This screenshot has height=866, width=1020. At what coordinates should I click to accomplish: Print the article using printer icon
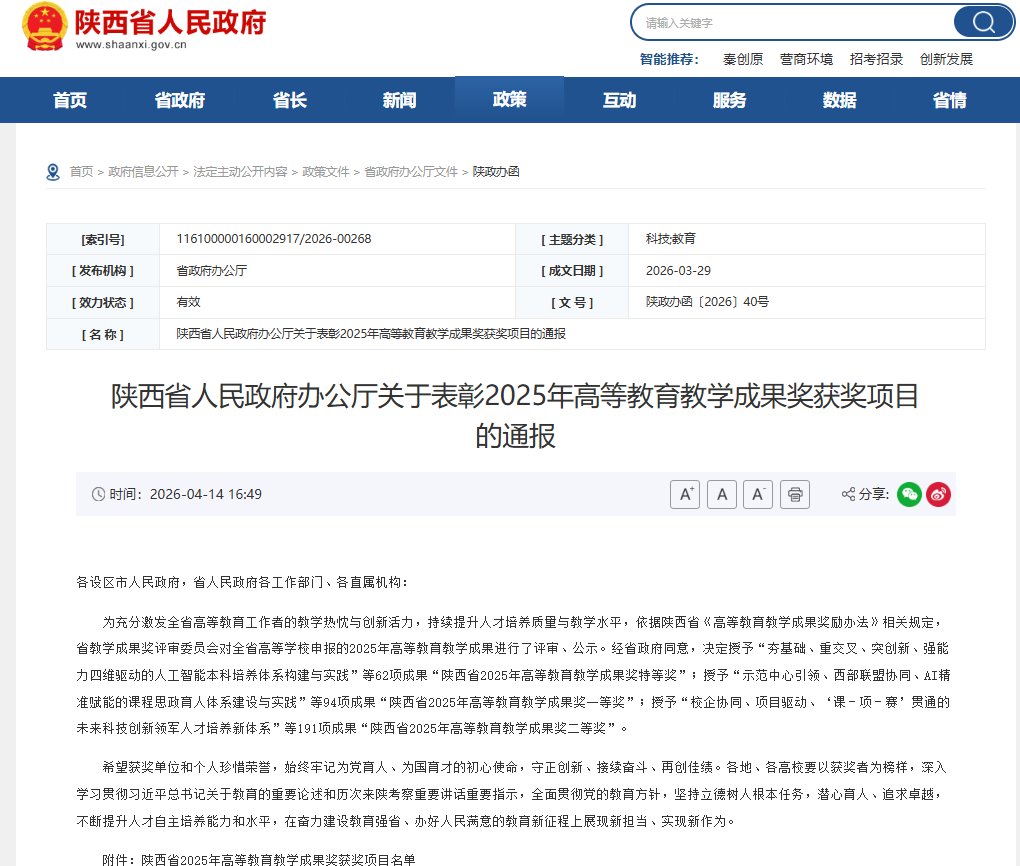click(x=795, y=494)
